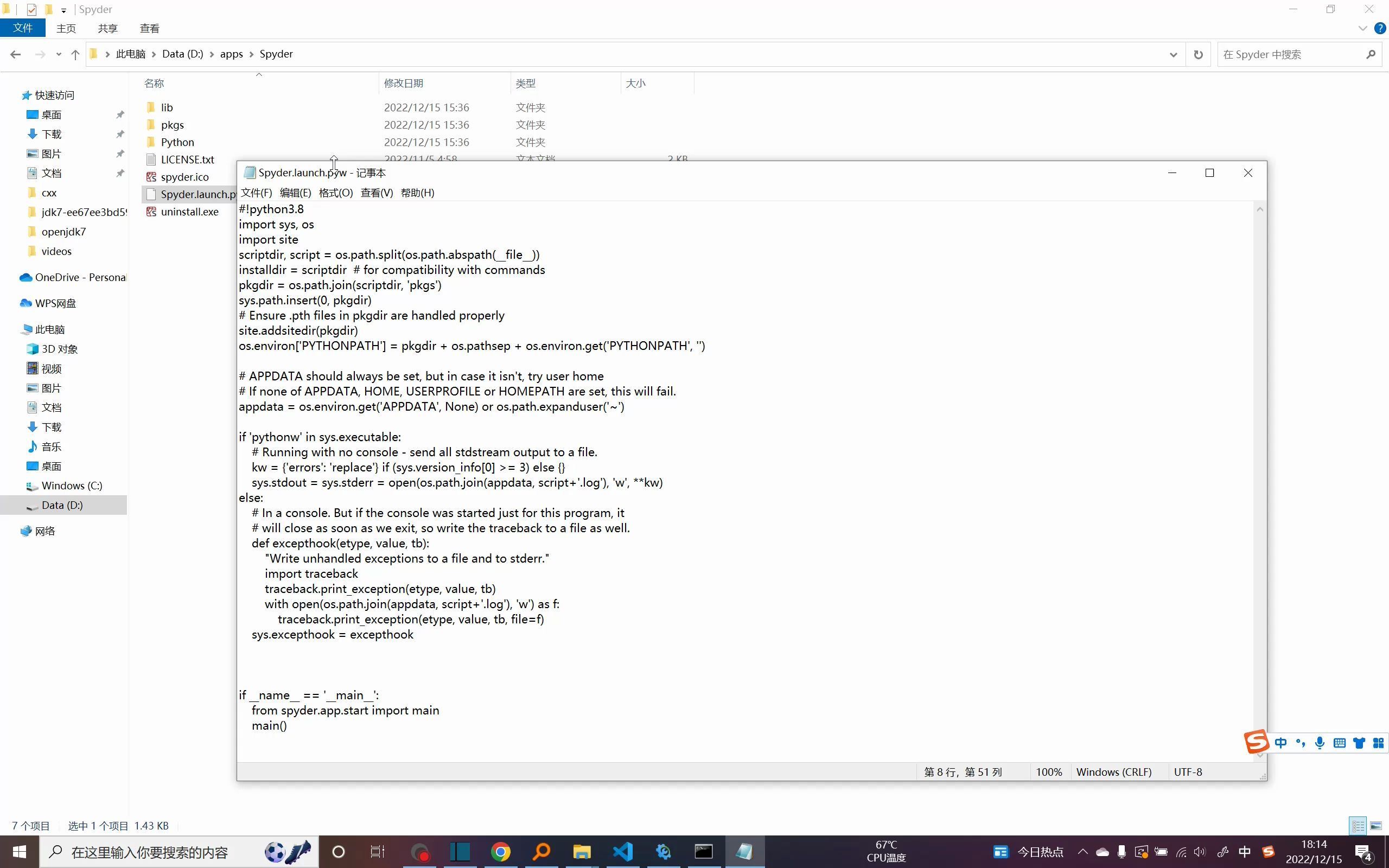Sort files by 修改日期 column
This screenshot has width=1389, height=868.
[404, 83]
